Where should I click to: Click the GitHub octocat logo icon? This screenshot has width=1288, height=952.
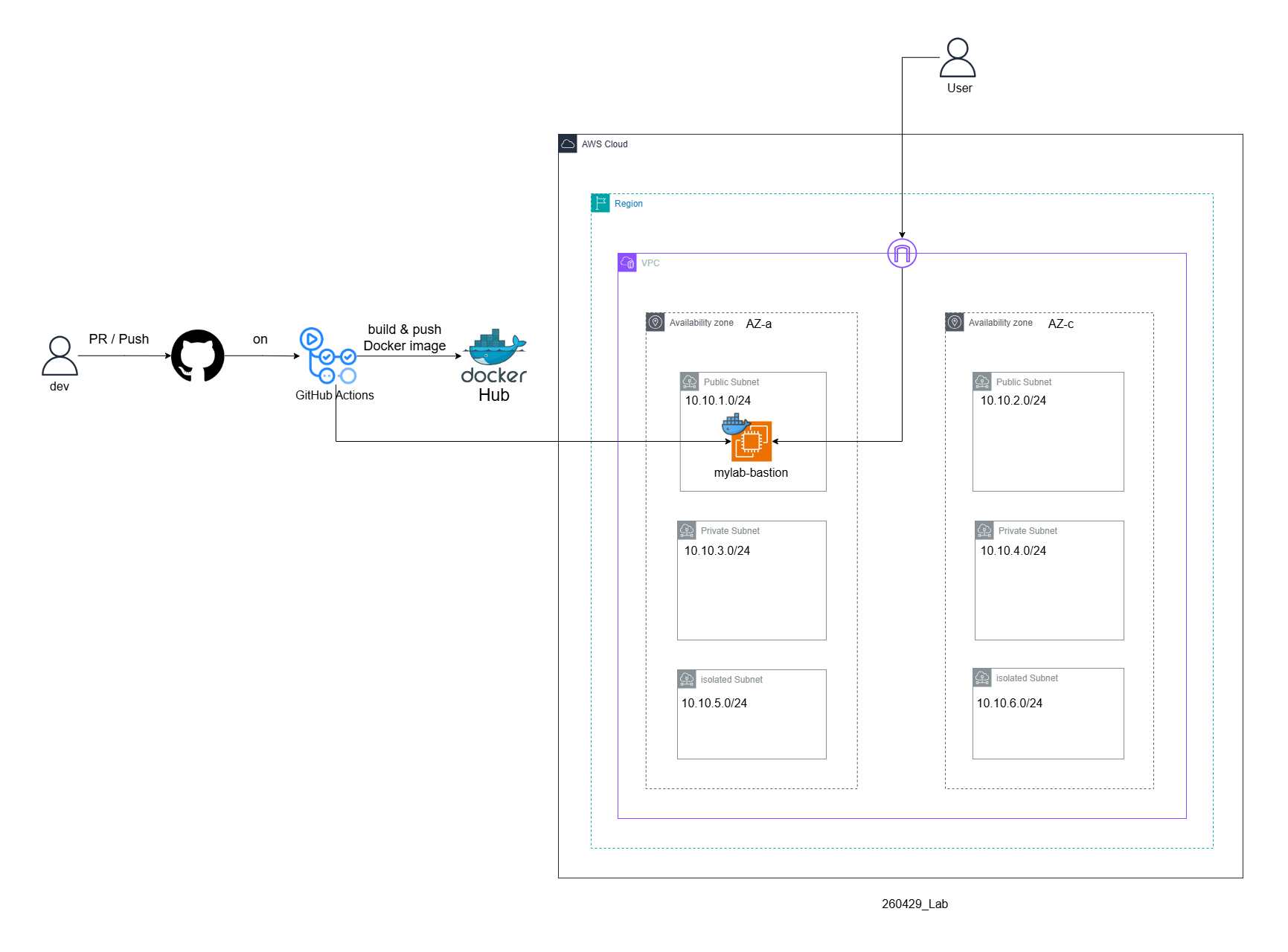point(198,356)
